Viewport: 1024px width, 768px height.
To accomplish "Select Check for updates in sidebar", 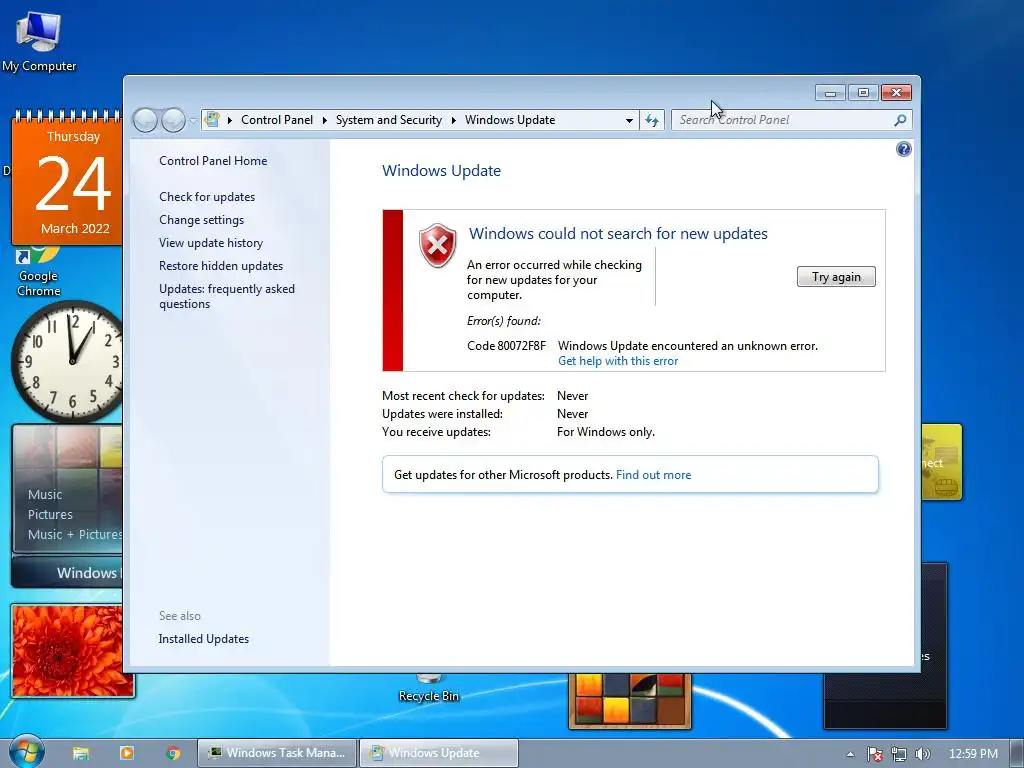I will (x=207, y=197).
